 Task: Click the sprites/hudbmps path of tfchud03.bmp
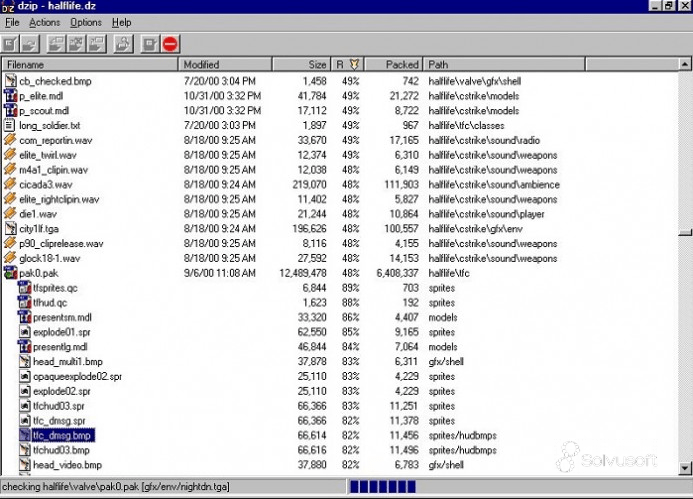click(x=462, y=450)
